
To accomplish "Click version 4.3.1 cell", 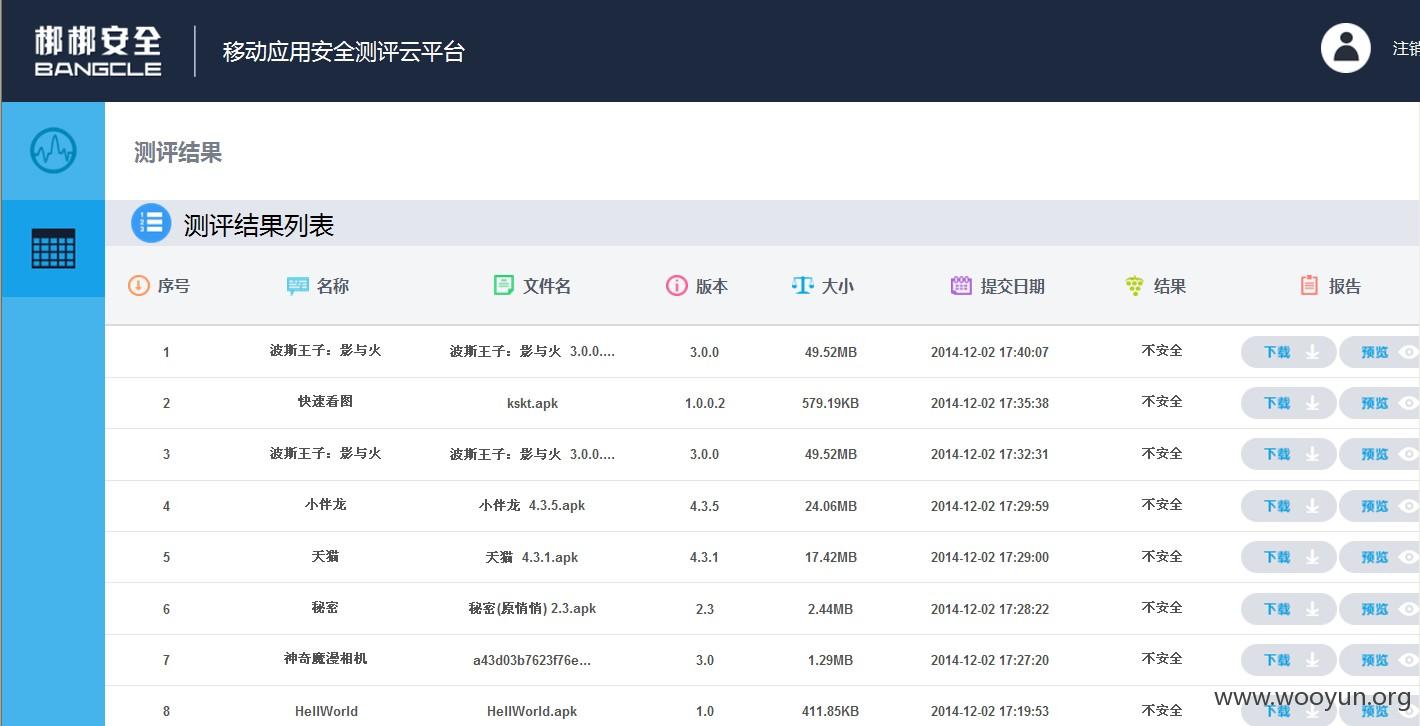I will click(x=704, y=557).
